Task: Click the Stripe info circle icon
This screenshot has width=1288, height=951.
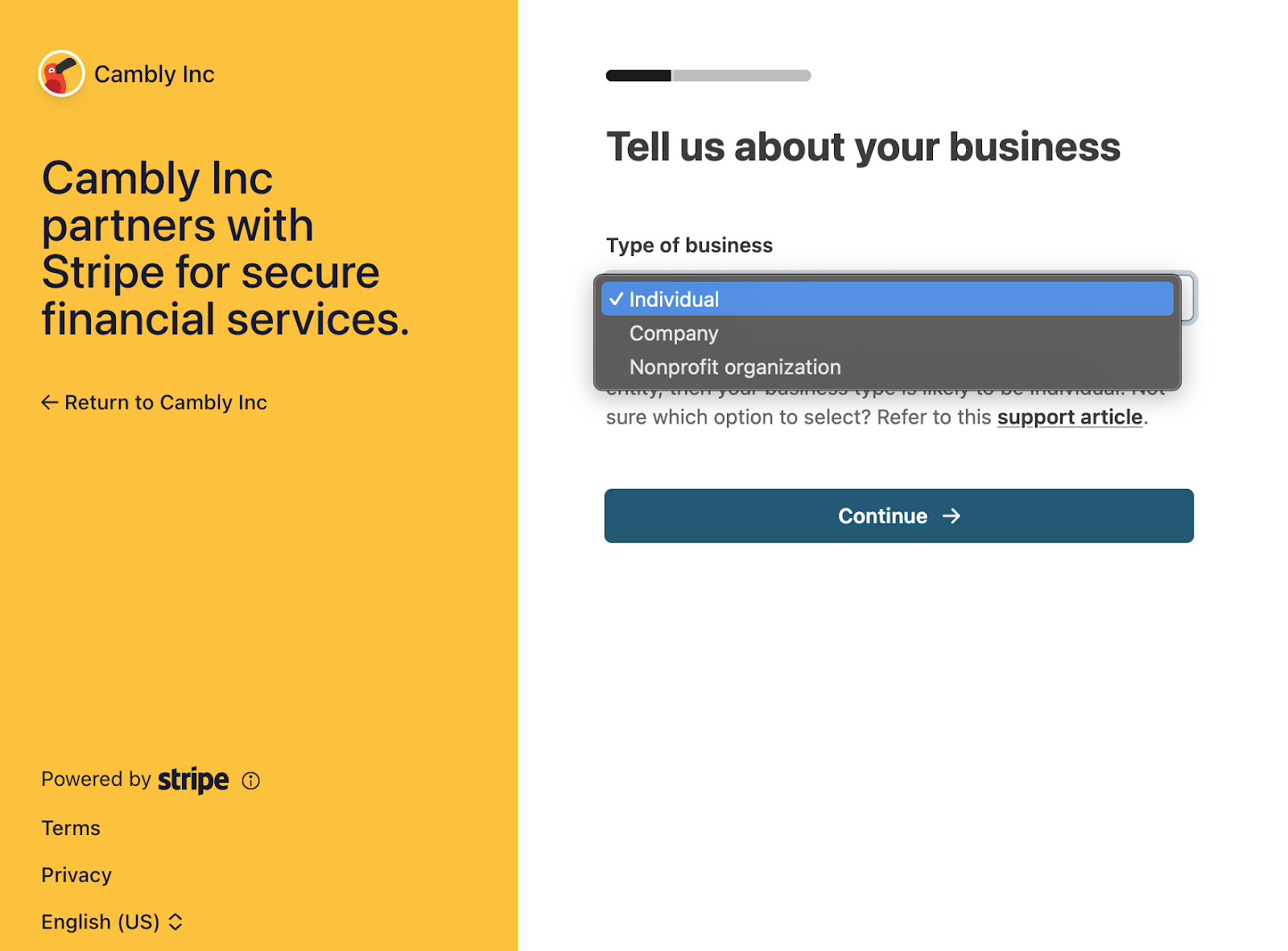Action: pyautogui.click(x=251, y=780)
